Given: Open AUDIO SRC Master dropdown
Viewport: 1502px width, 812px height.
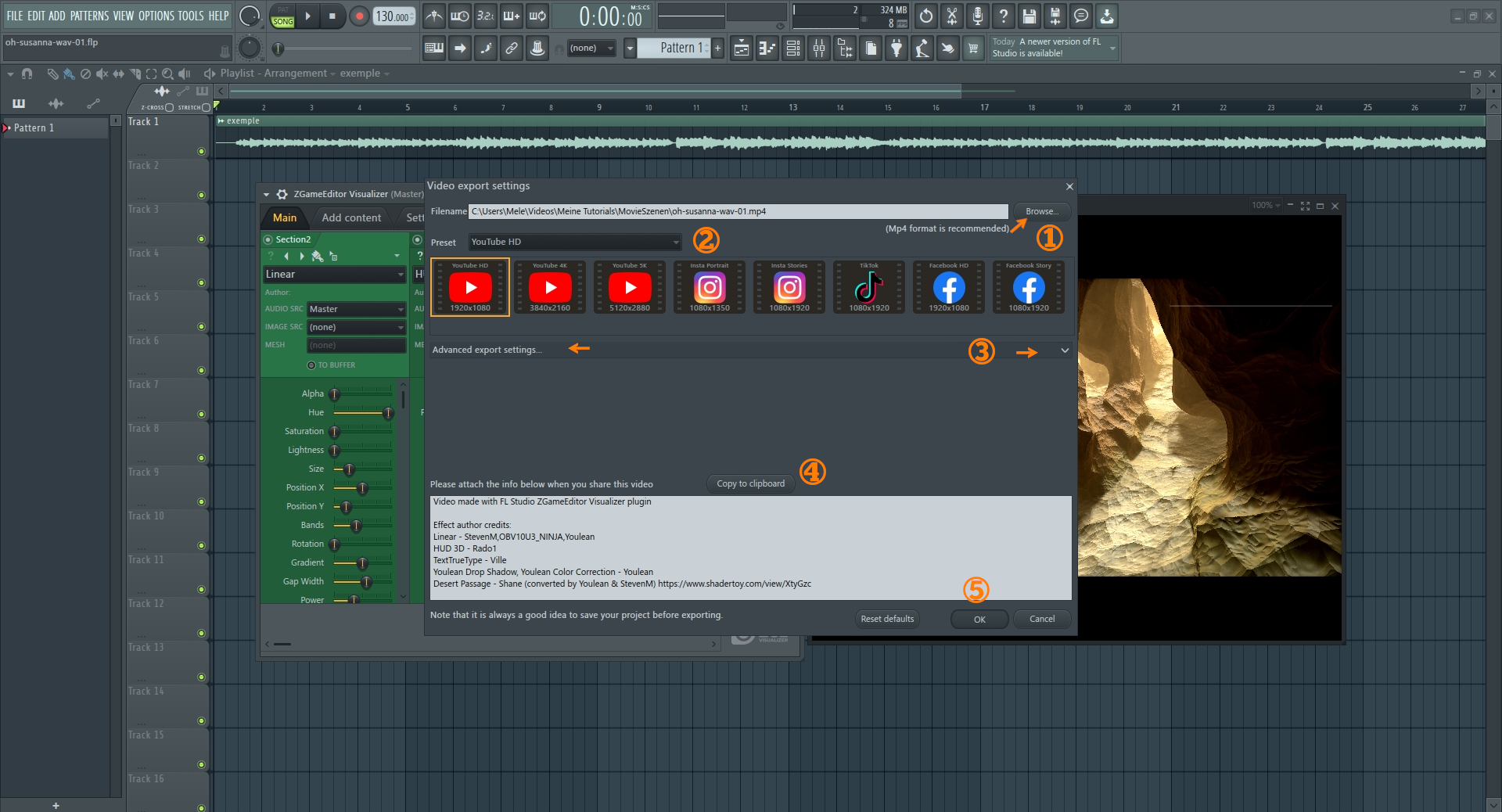Looking at the screenshot, I should [356, 309].
